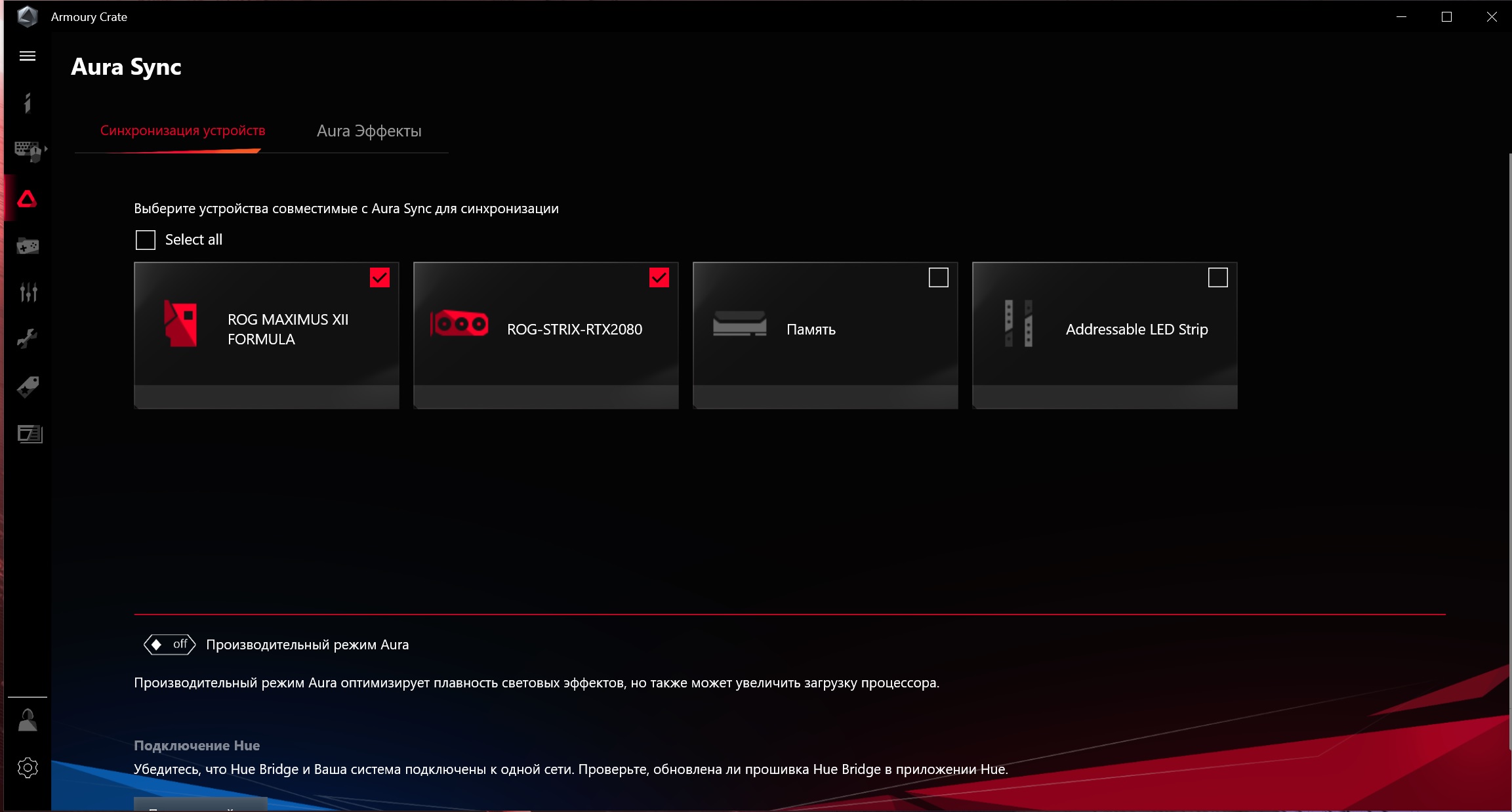Toggle Производительный режим Aura switch
Image resolution: width=1512 pixels, height=812 pixels.
tap(170, 645)
